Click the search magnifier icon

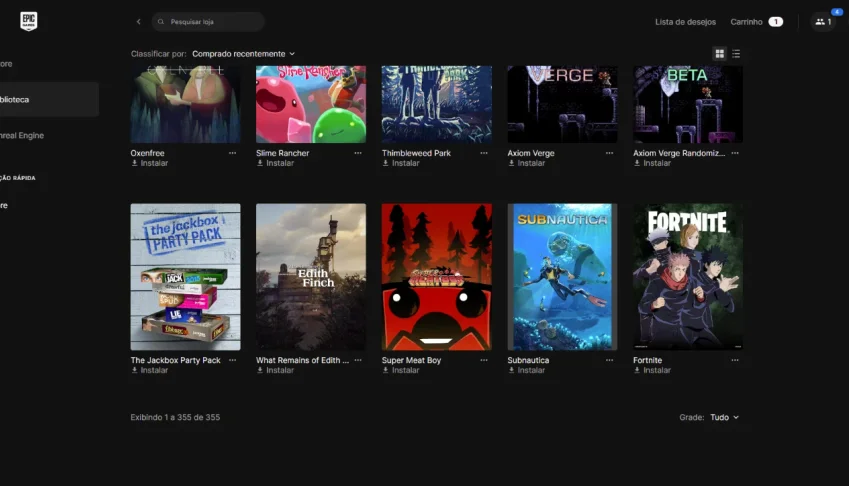161,22
